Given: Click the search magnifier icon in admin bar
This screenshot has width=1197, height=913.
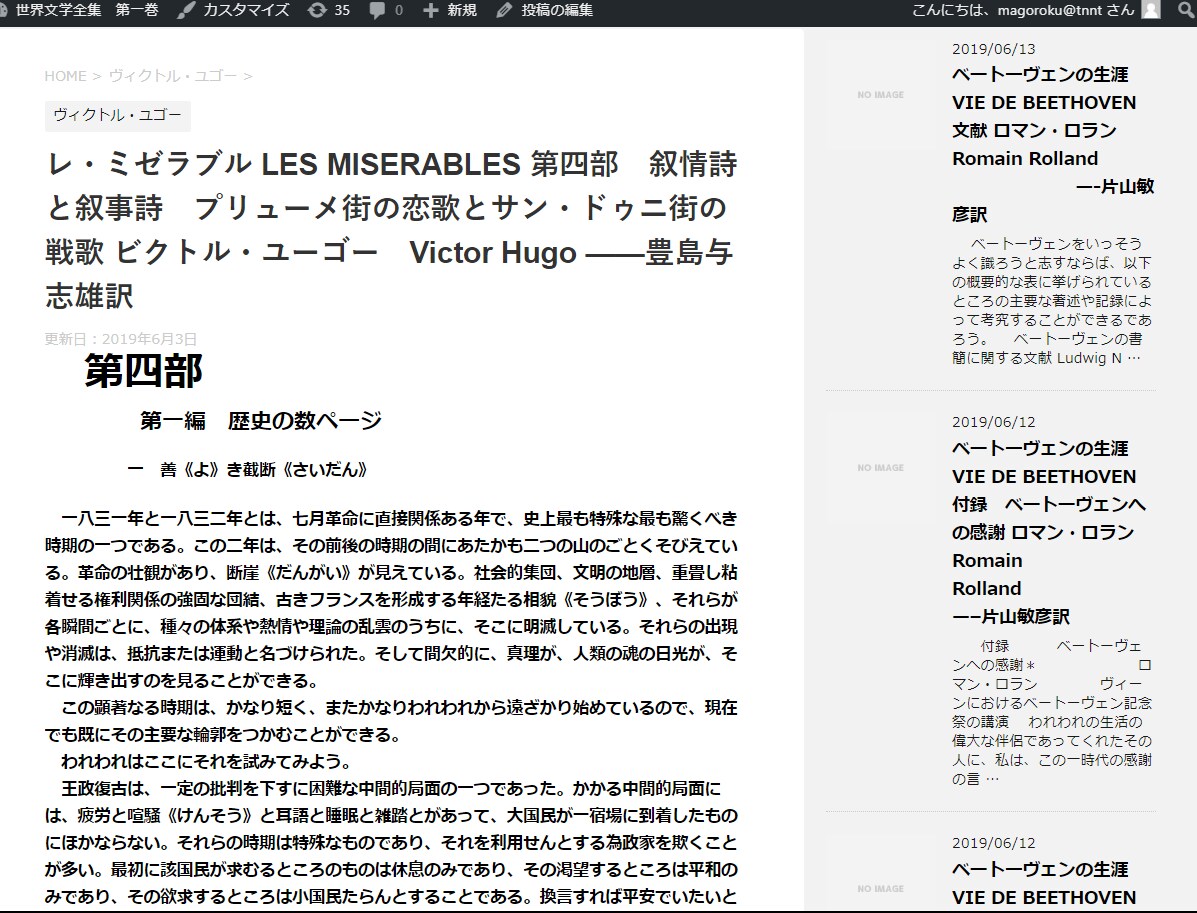Looking at the screenshot, I should [x=1187, y=11].
